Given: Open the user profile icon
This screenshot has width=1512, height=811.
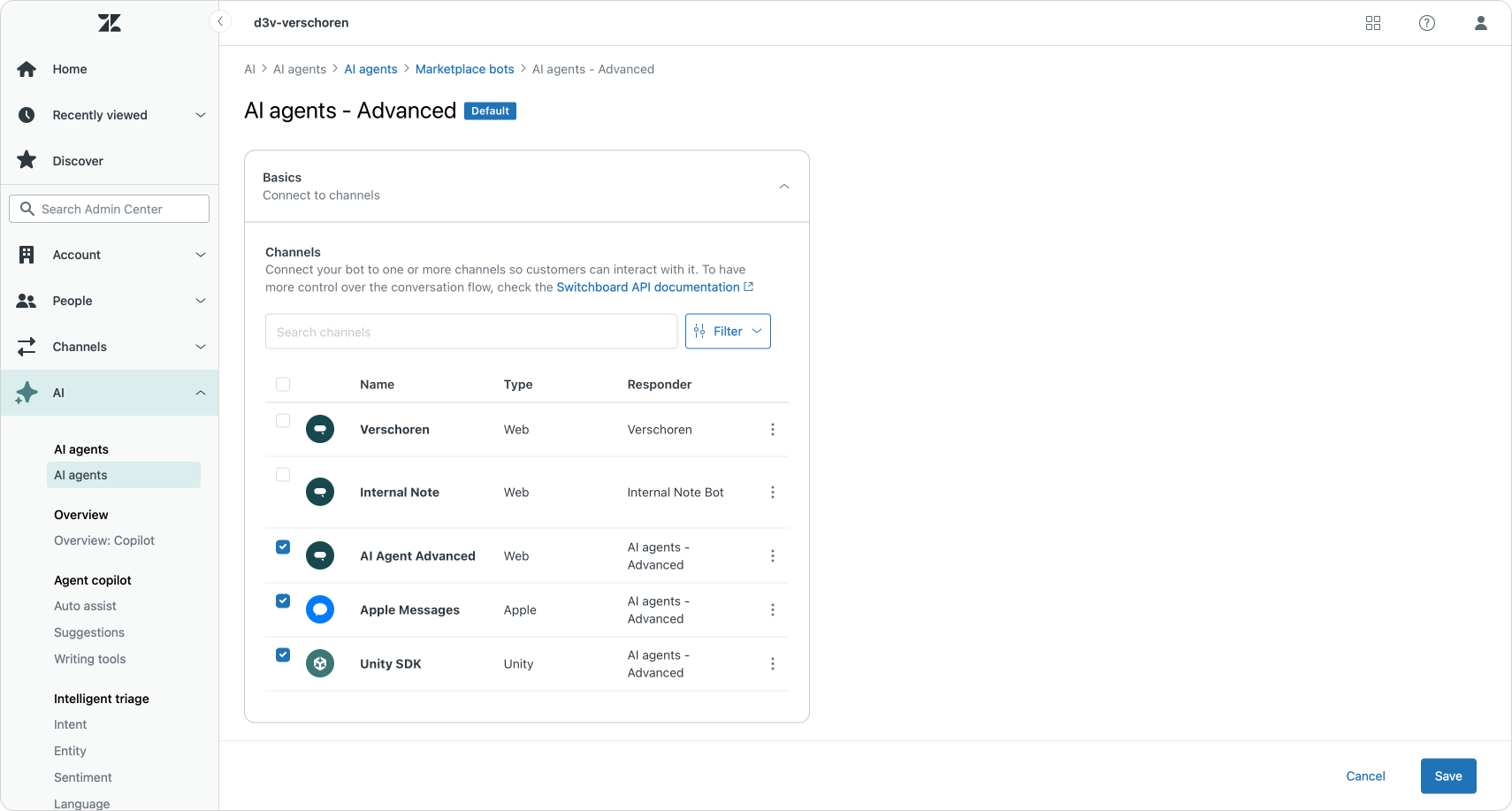Looking at the screenshot, I should [1481, 23].
